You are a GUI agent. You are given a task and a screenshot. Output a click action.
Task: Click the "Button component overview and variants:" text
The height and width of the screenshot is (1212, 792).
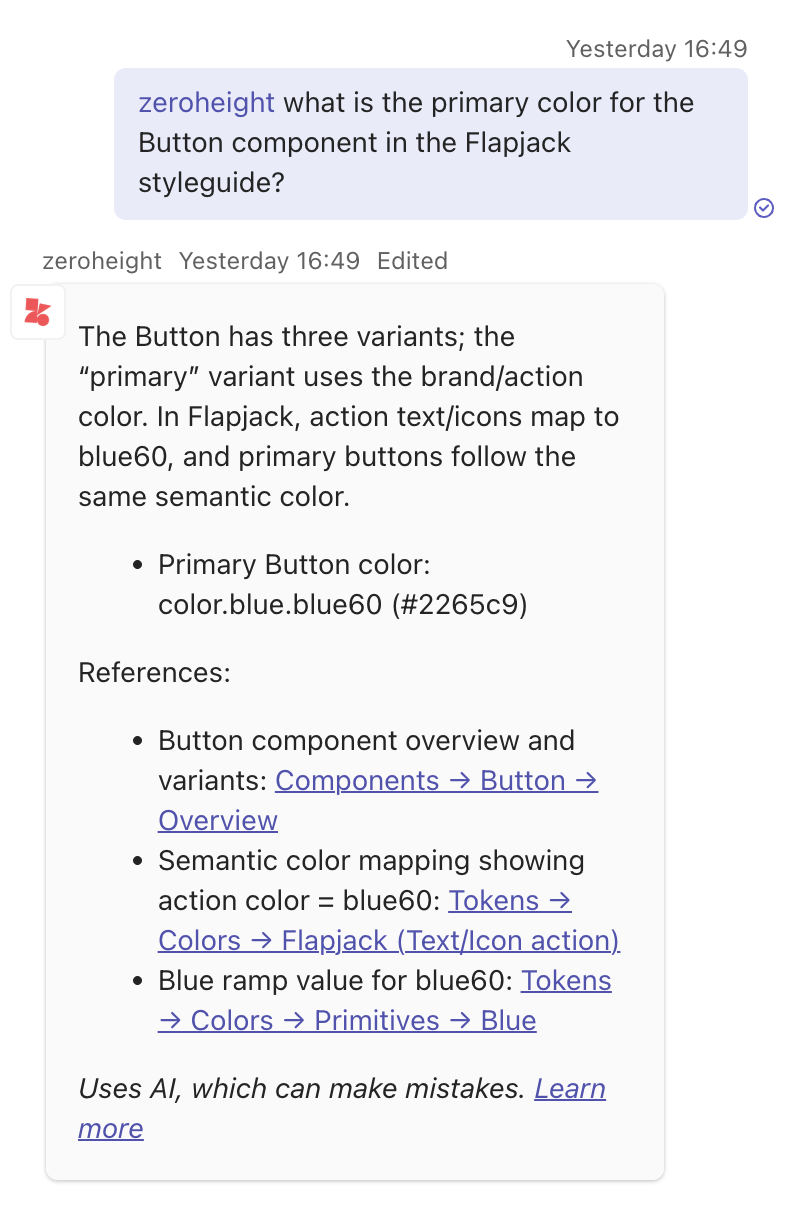point(366,741)
